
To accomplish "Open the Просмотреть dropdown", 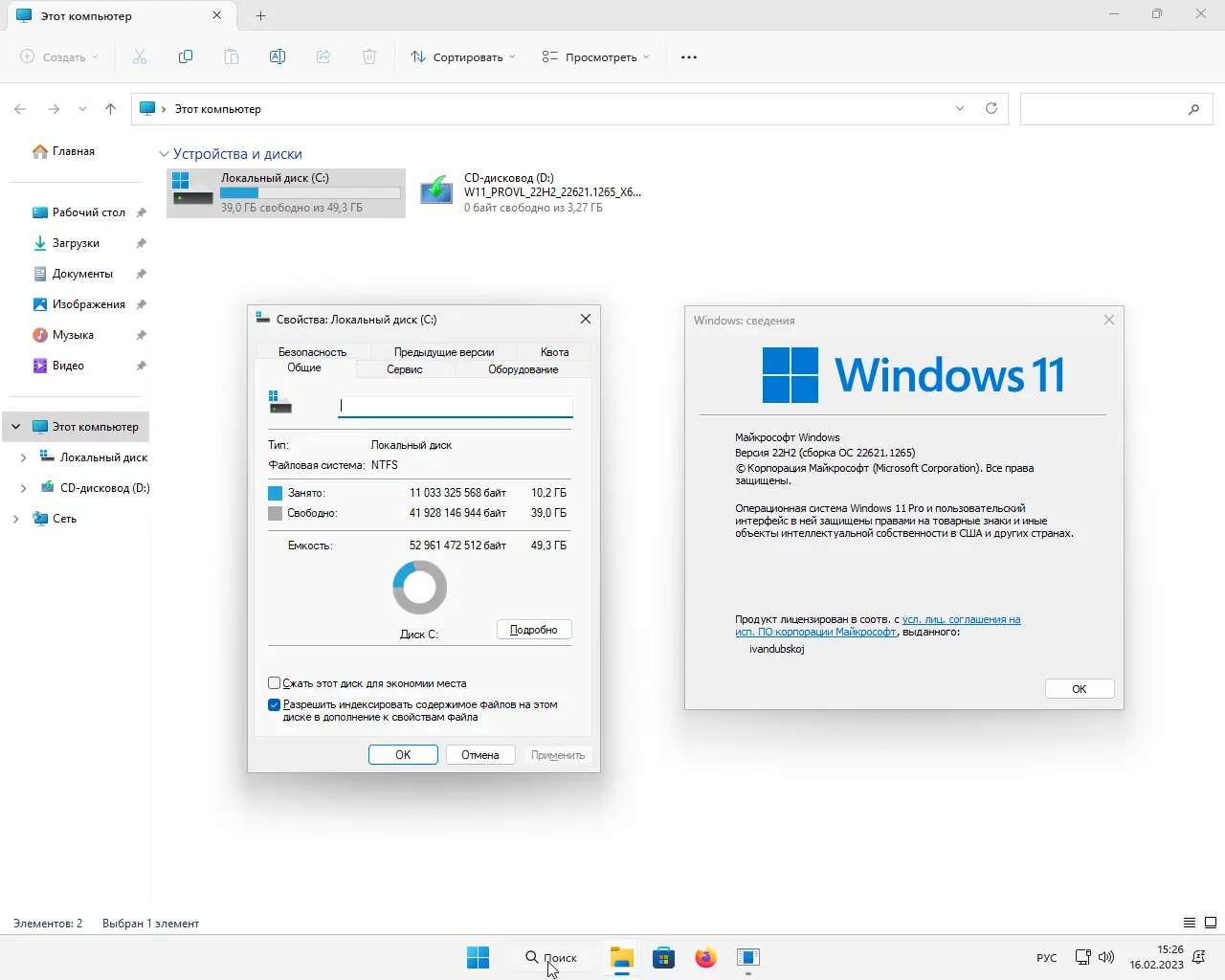I will pos(595,56).
